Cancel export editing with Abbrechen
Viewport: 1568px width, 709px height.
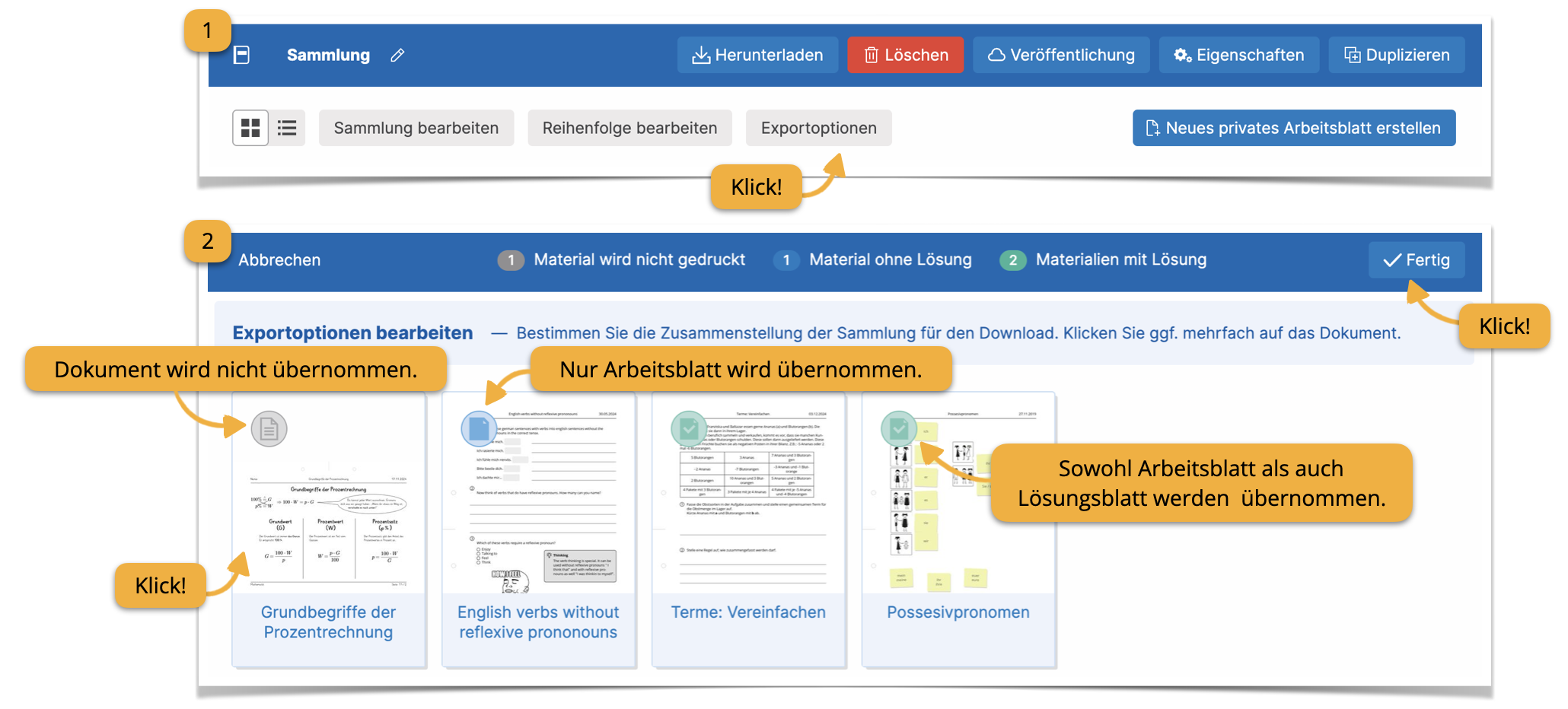pyautogui.click(x=279, y=260)
